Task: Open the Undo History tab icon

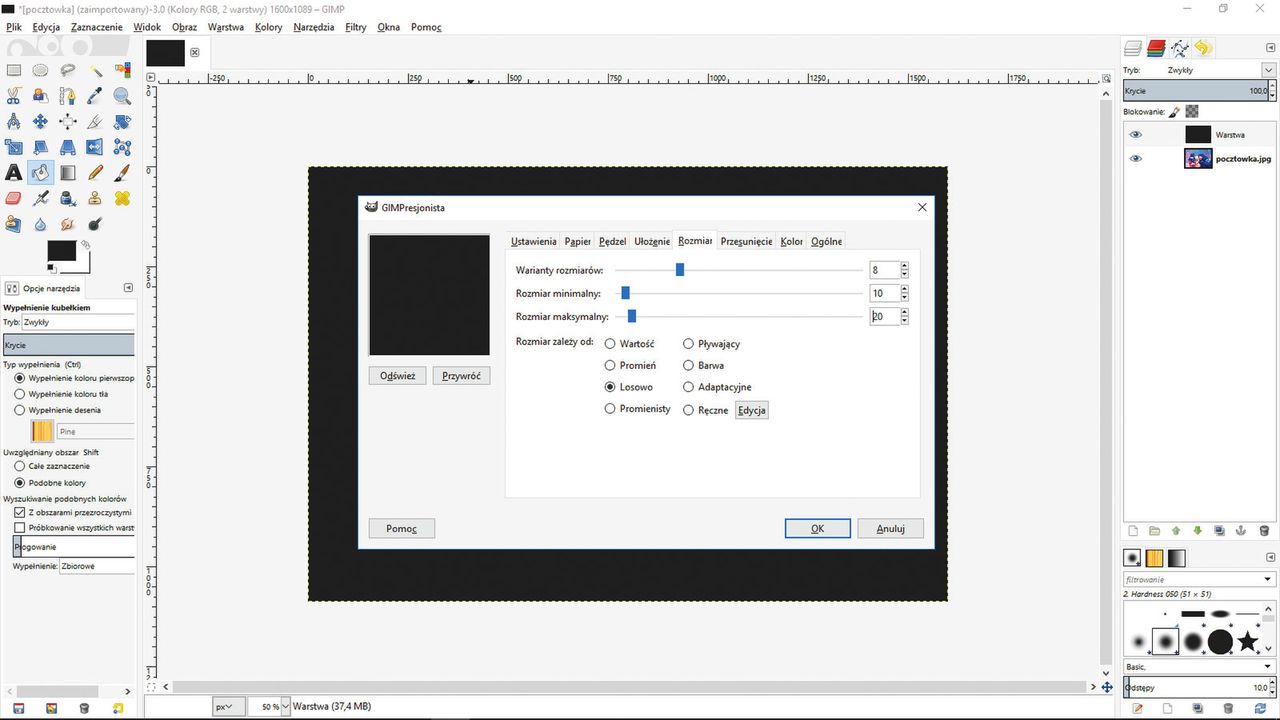Action: (x=1203, y=48)
